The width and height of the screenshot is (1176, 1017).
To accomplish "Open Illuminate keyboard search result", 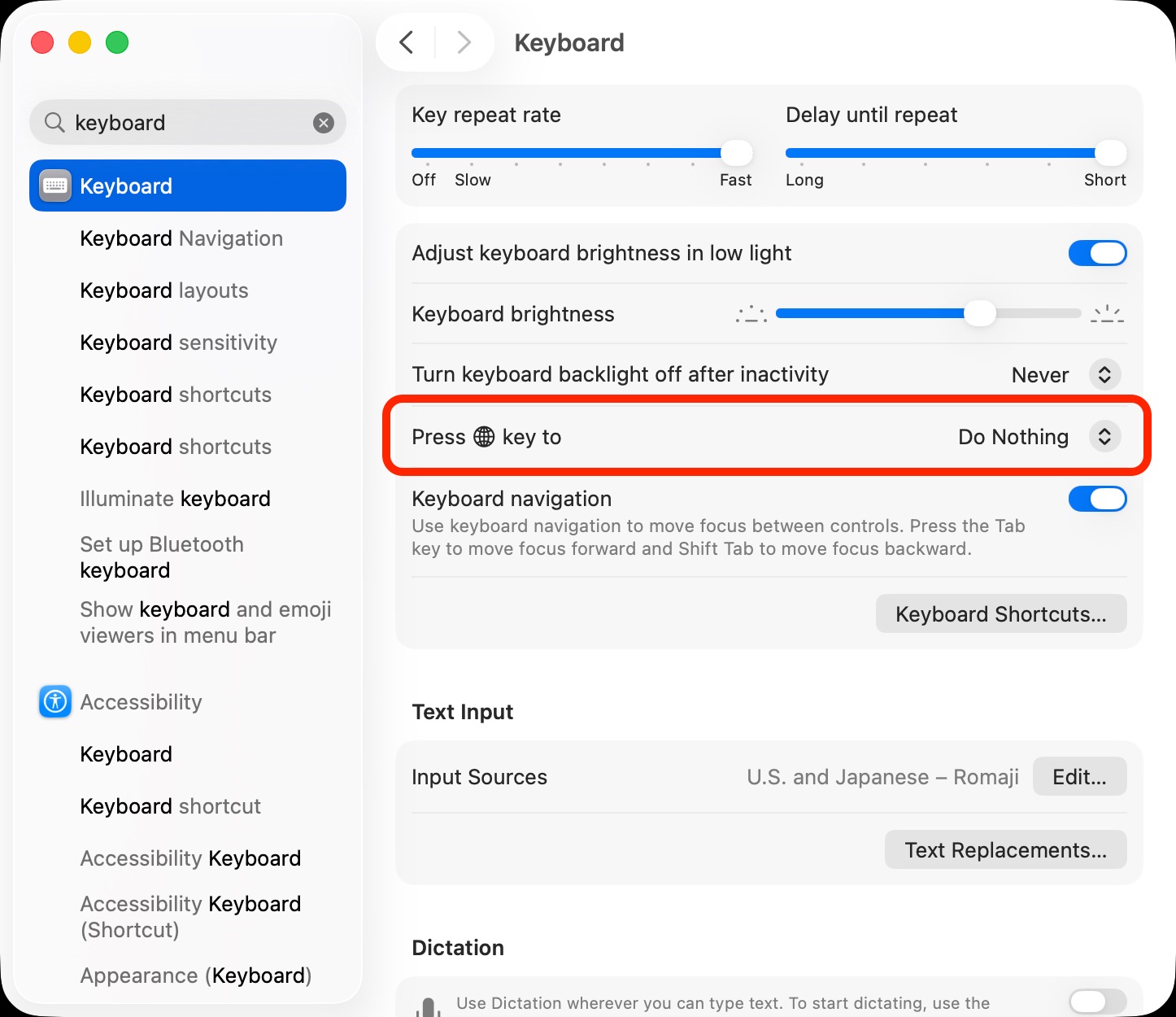I will 175,499.
